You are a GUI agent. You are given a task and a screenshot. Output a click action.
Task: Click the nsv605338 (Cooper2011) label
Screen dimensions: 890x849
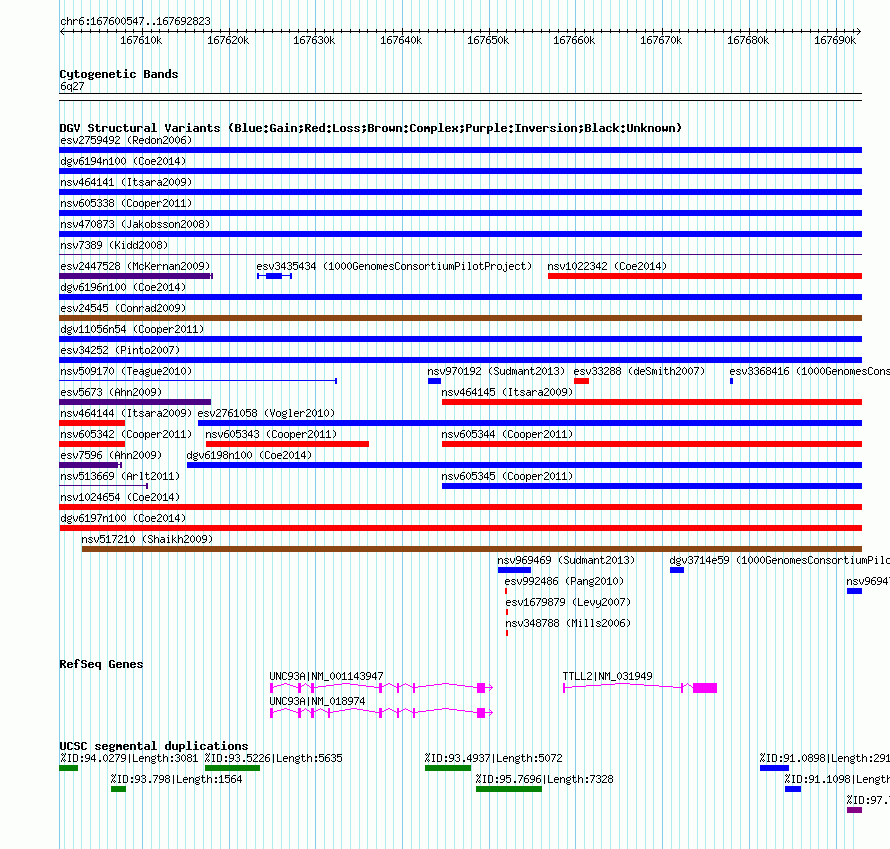(x=126, y=203)
